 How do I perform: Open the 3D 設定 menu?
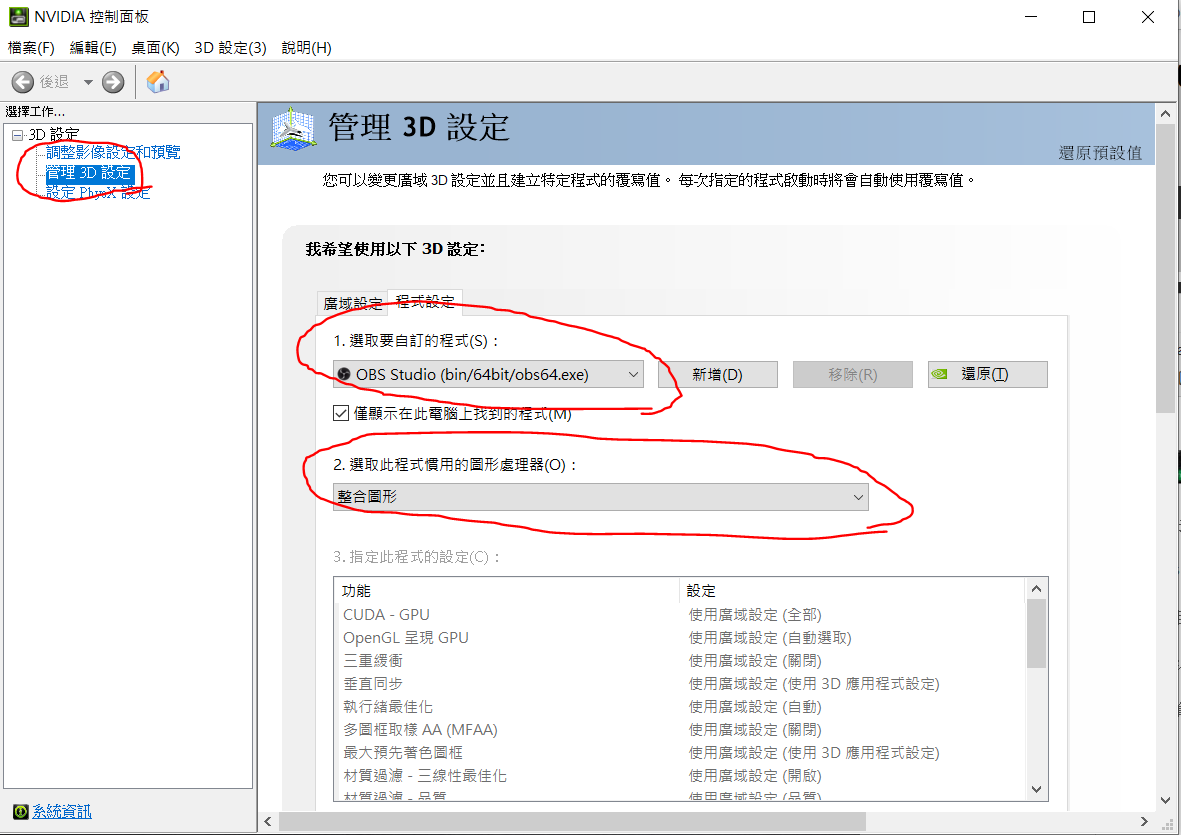click(230, 48)
